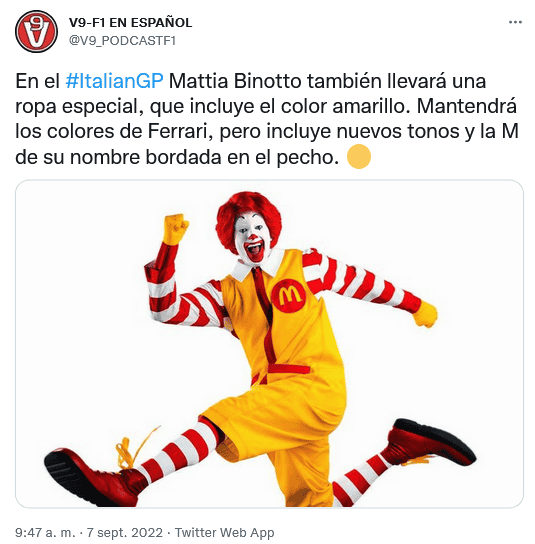Viewport: 535px width, 544px height.
Task: Follow the #ItalianGP hashtag link
Action: coord(114,82)
